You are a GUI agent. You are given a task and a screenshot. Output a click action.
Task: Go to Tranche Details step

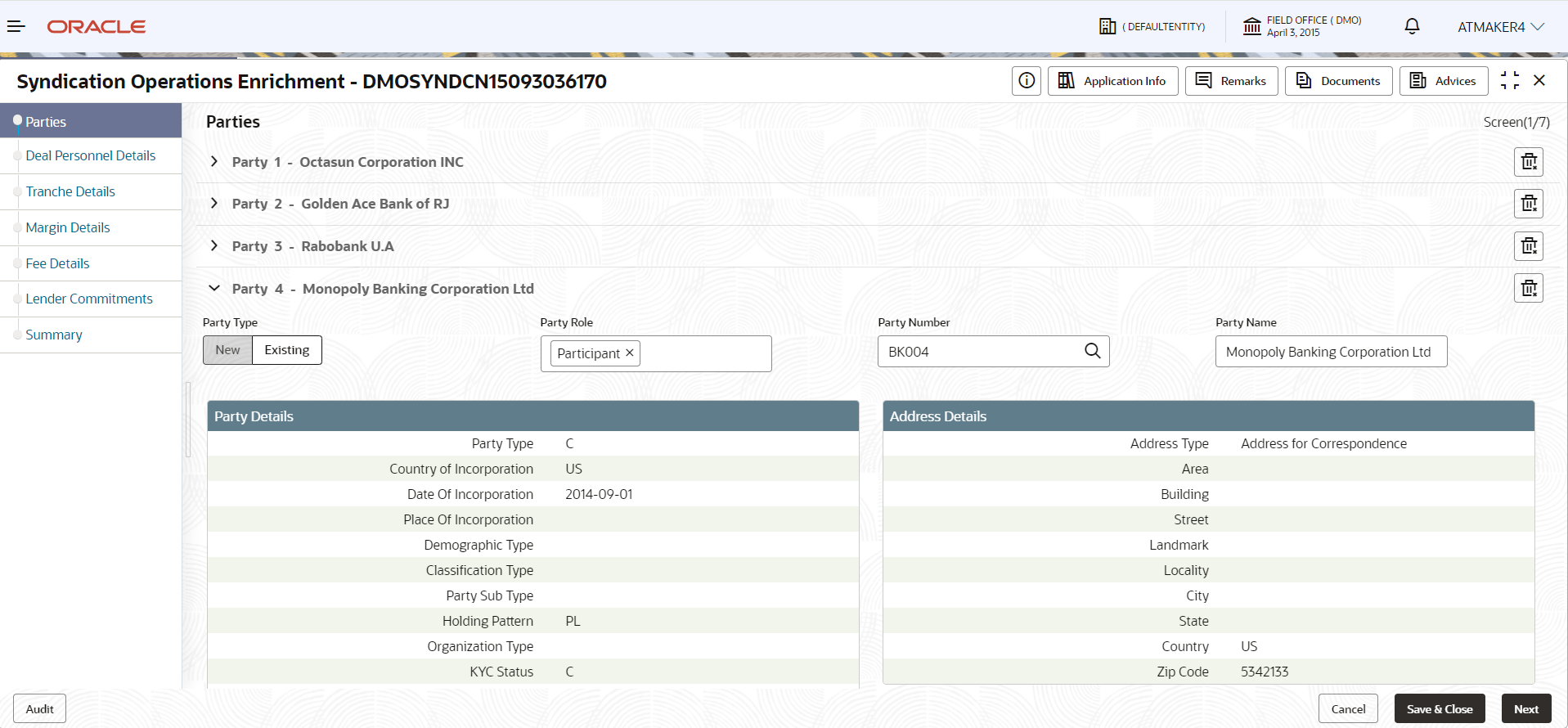coord(70,191)
